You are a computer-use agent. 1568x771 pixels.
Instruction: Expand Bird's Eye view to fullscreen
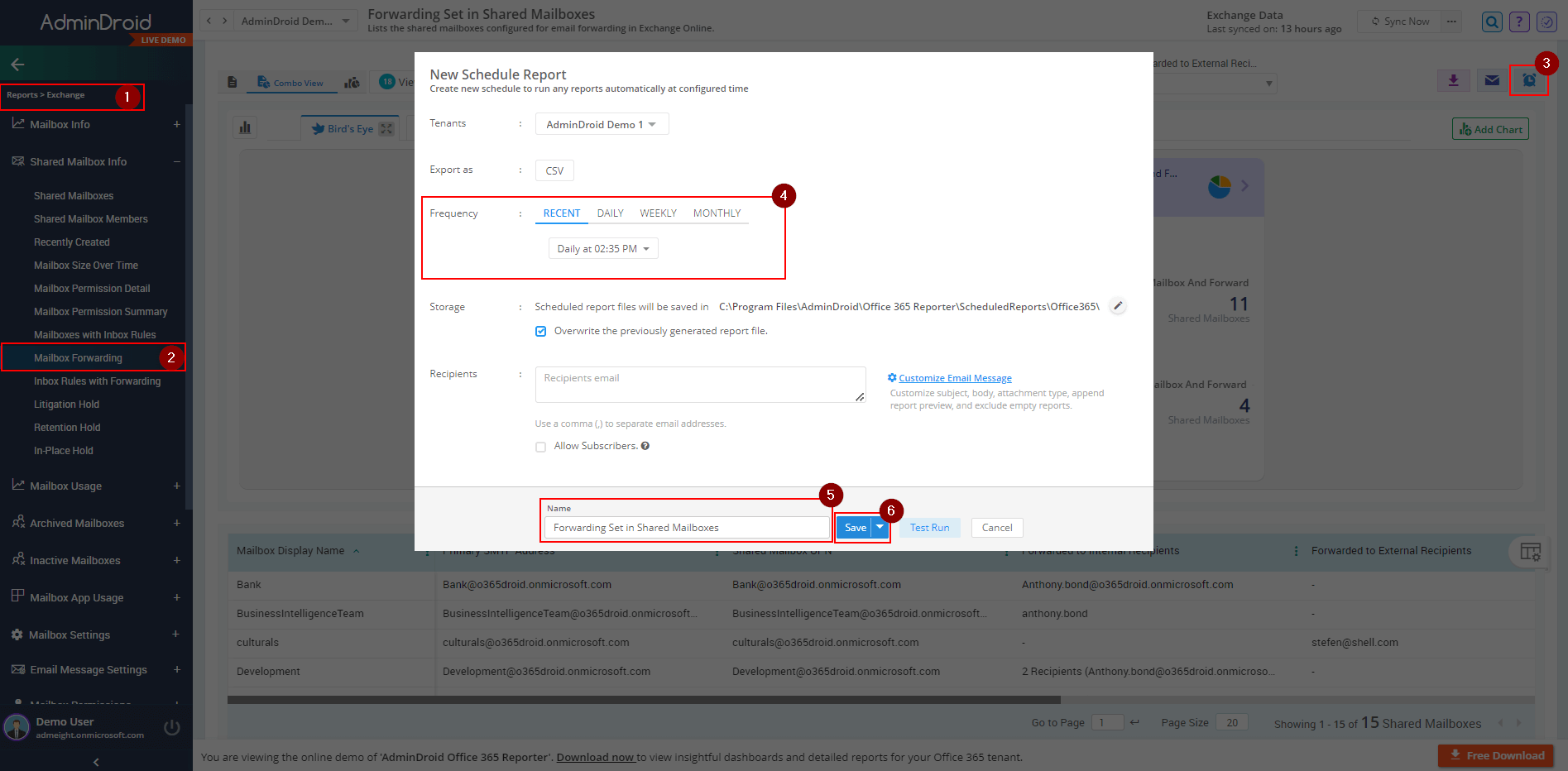(386, 128)
